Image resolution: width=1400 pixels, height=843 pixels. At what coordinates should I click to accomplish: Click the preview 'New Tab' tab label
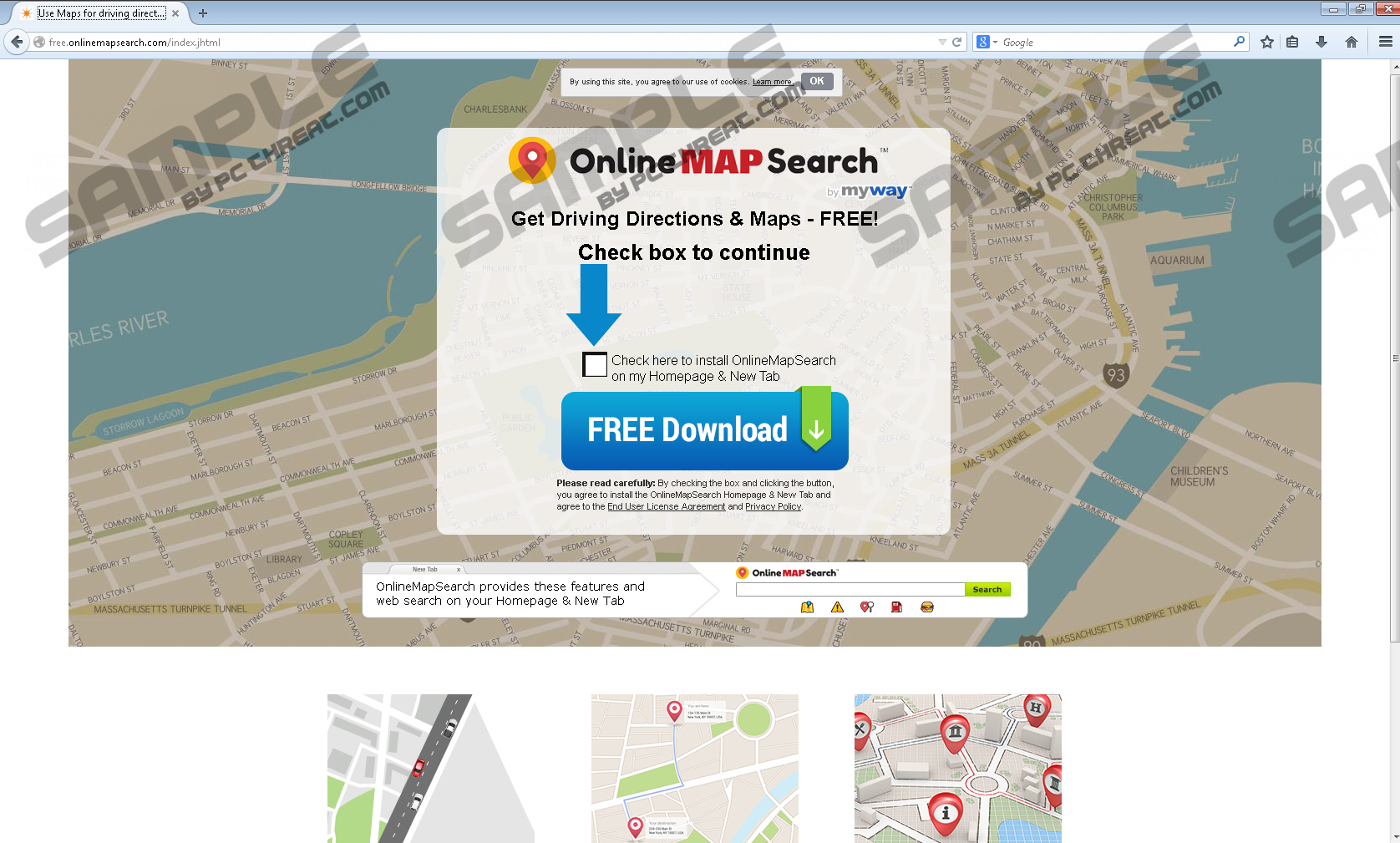(424, 569)
